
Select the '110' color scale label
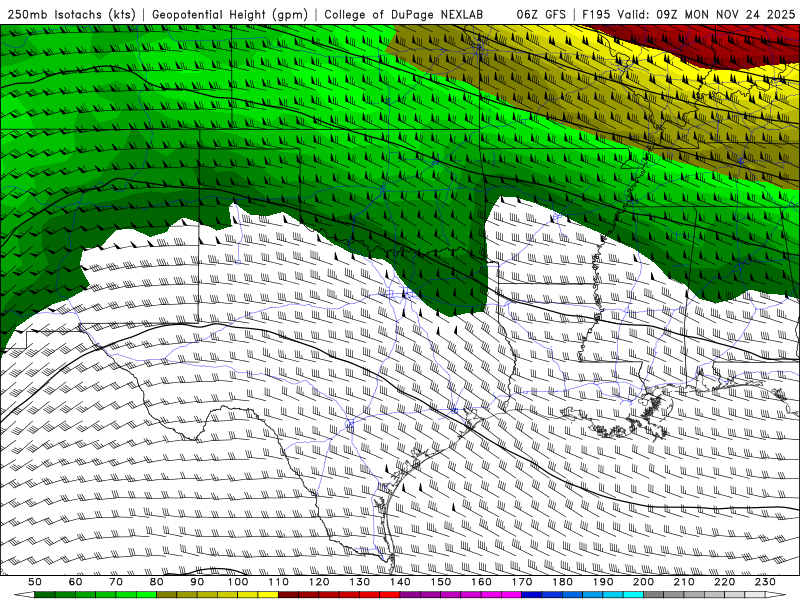pyautogui.click(x=279, y=582)
